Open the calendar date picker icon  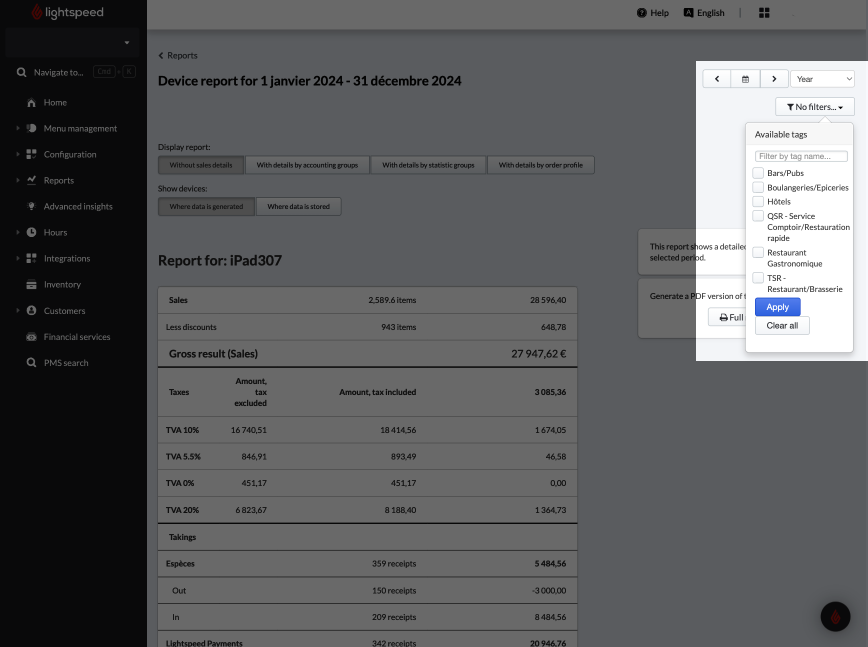click(746, 79)
